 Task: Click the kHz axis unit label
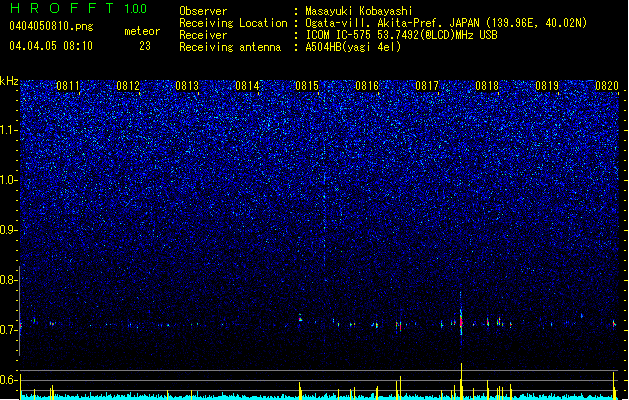tap(9, 81)
